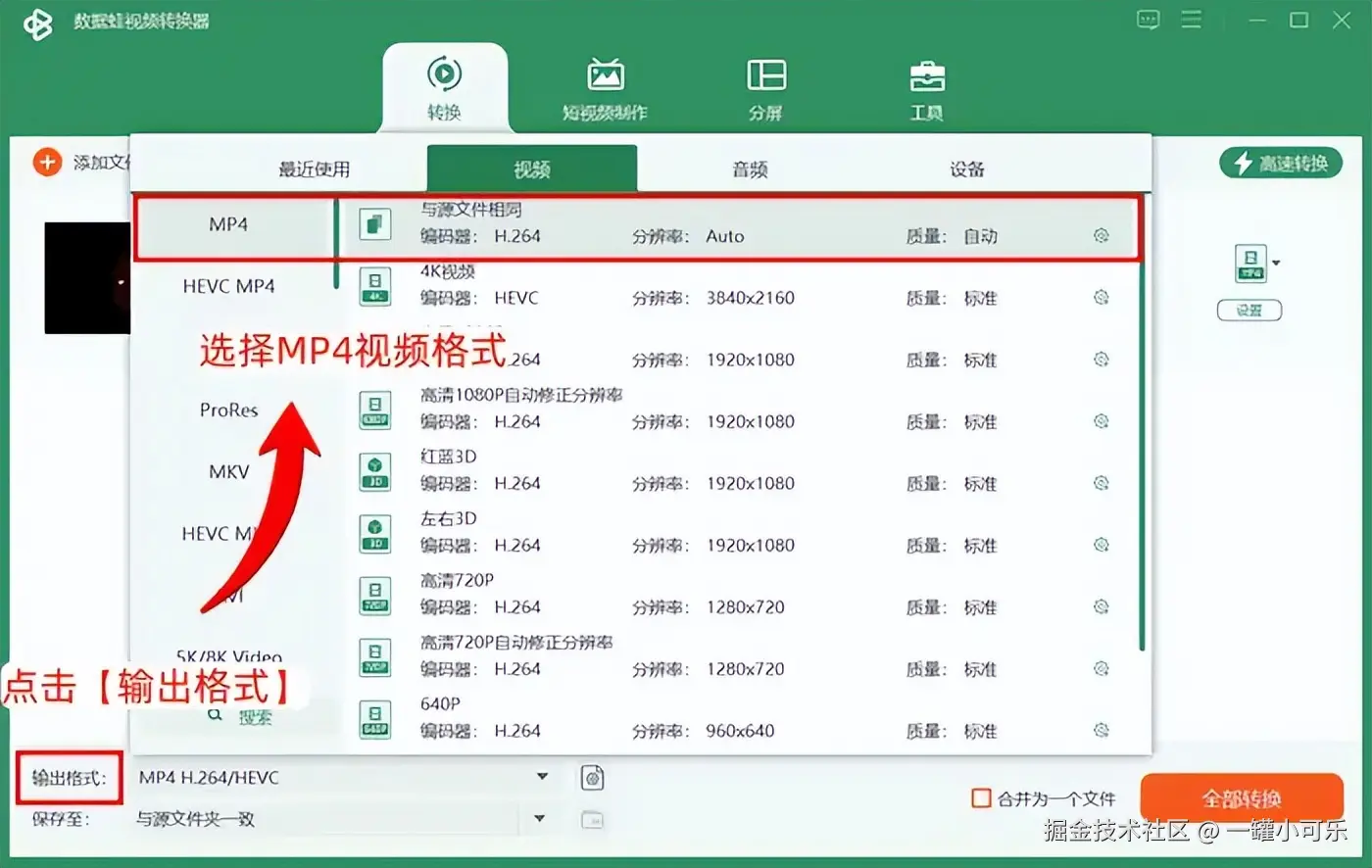Click settings gear for 640P preset

click(x=1101, y=730)
